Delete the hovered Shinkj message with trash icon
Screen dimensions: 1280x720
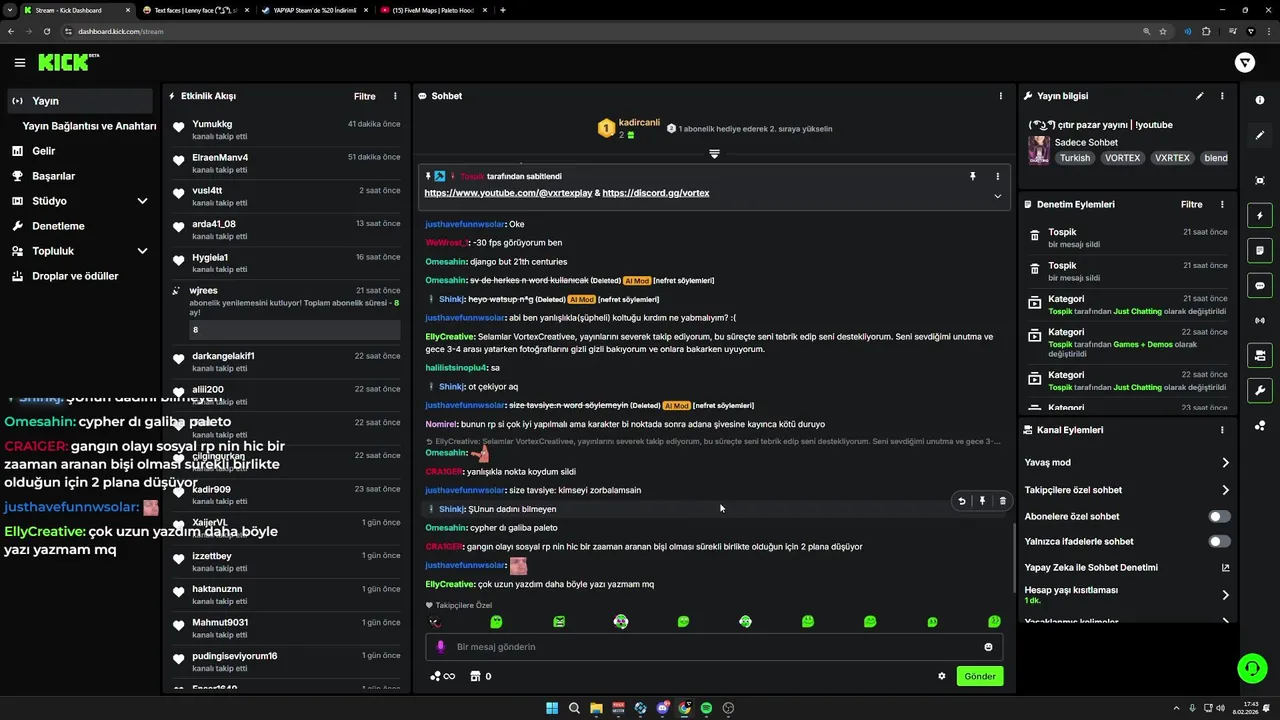pyautogui.click(x=1002, y=501)
